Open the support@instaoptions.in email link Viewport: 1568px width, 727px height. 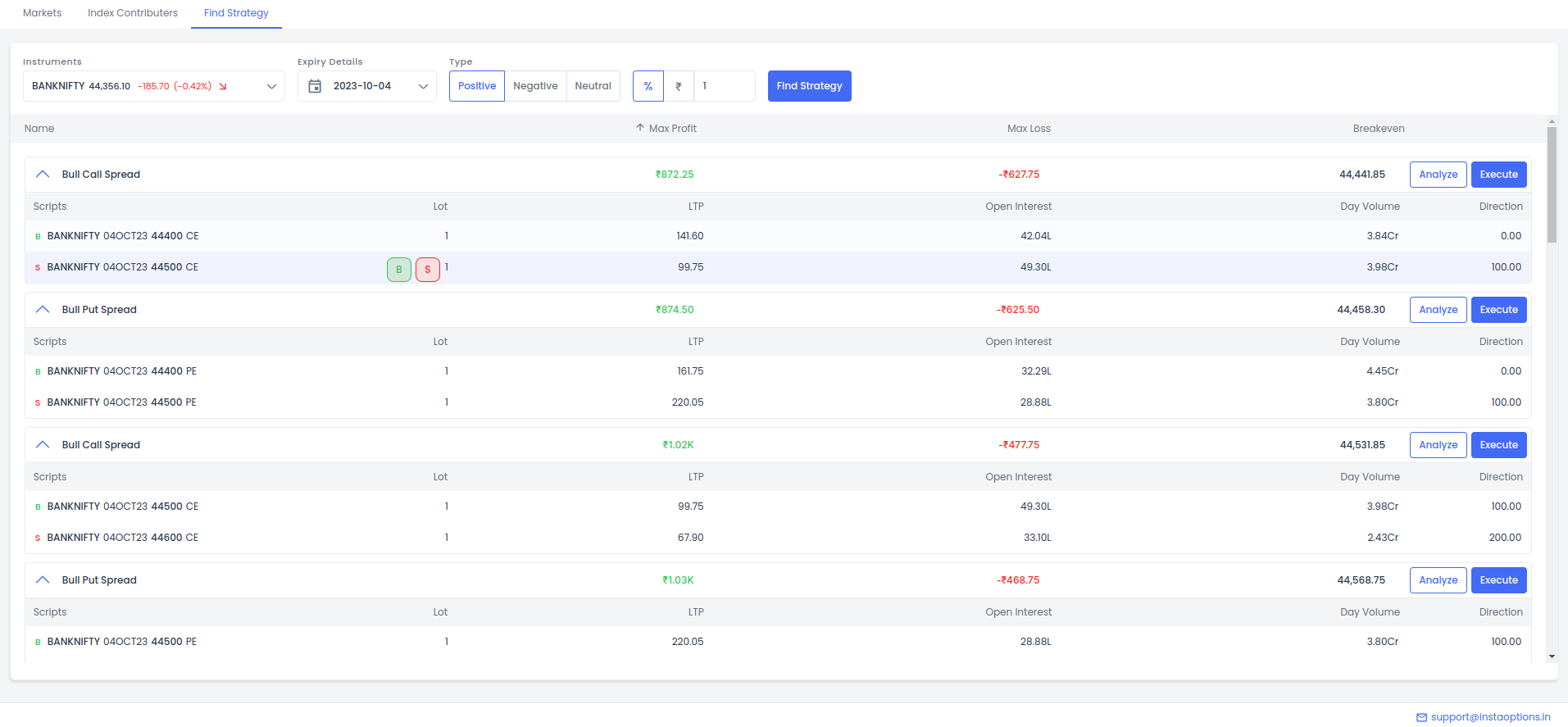click(x=1491, y=717)
